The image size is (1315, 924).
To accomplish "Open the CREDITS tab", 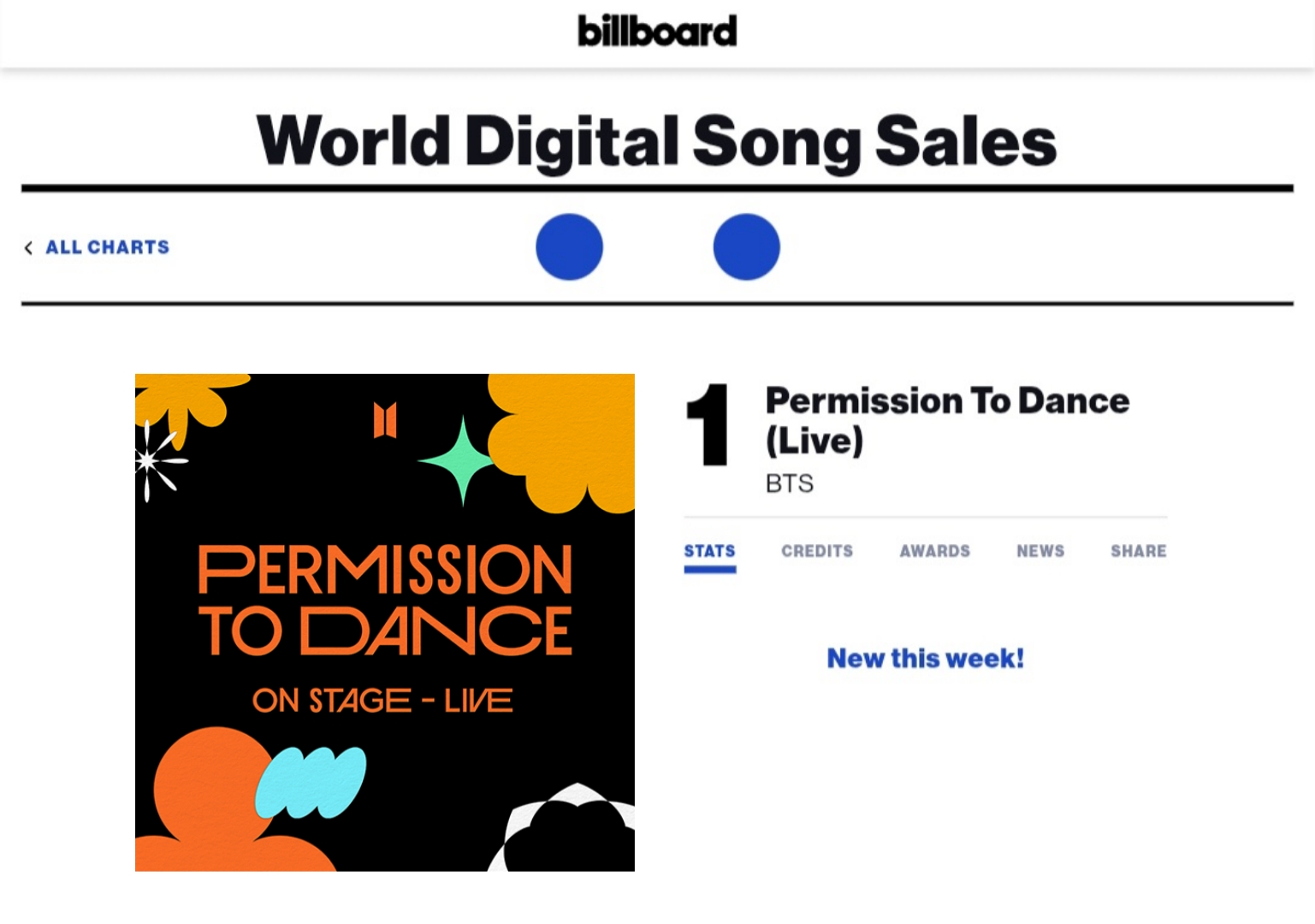I will click(817, 551).
